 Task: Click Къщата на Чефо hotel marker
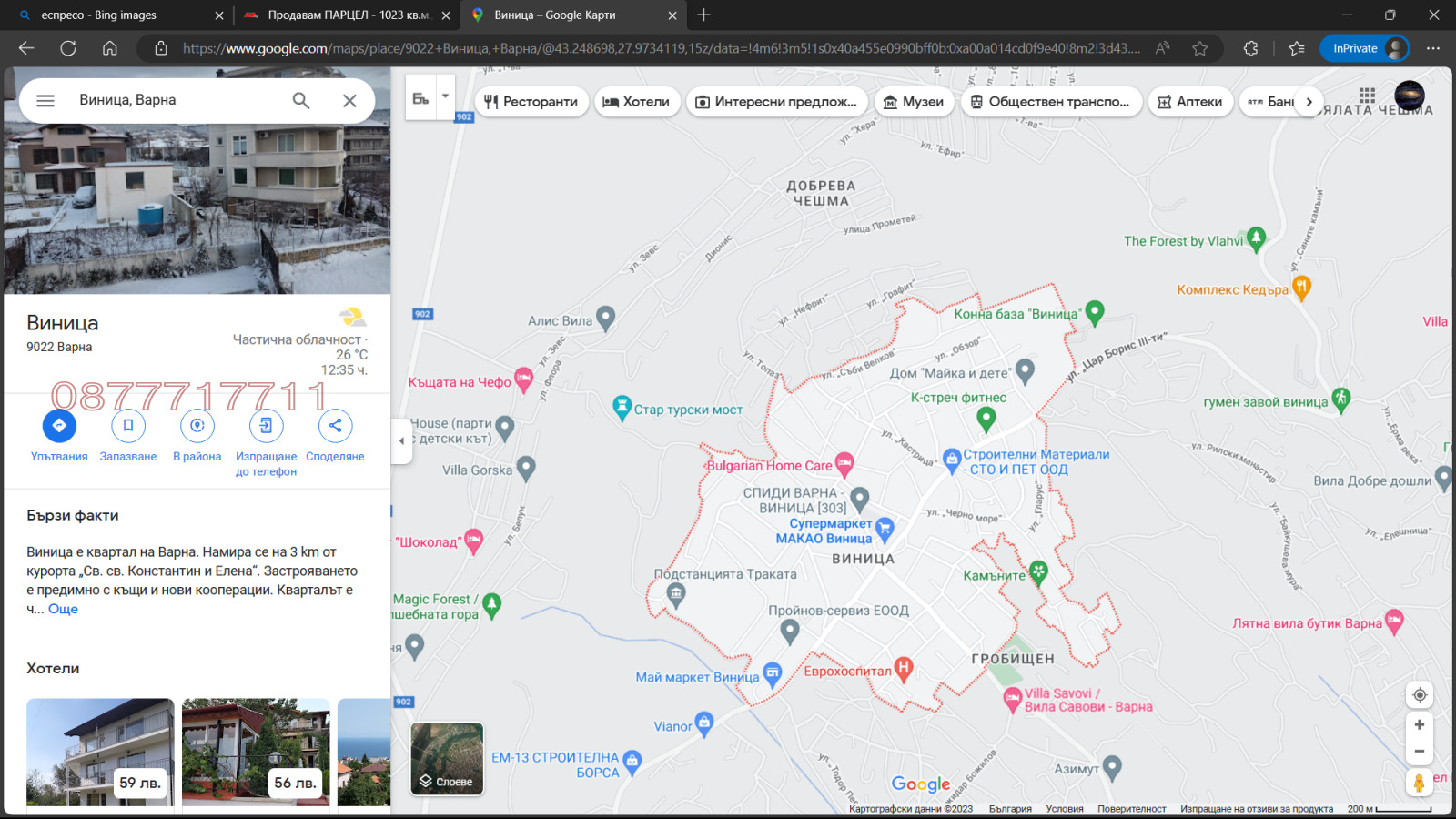(523, 380)
